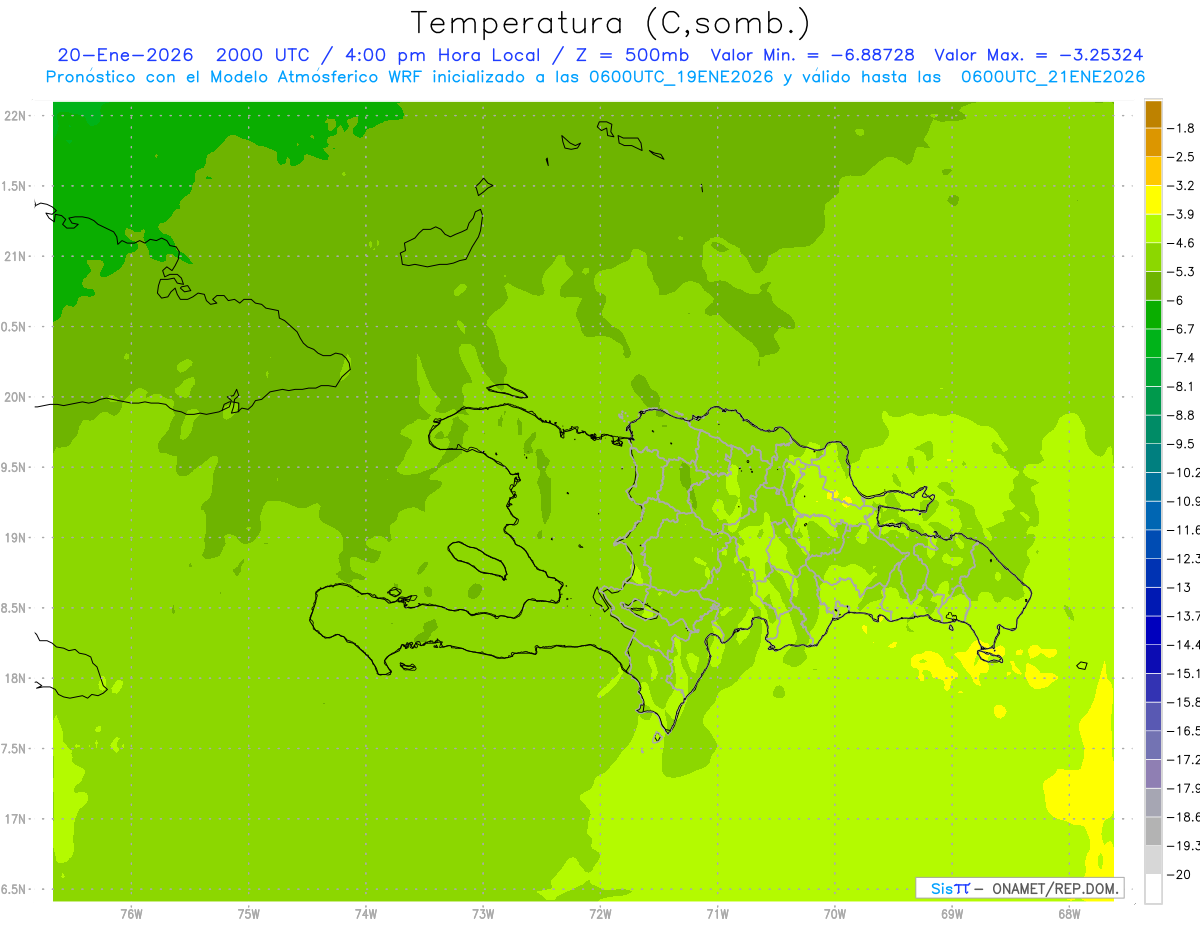Click the '-2.5' color scale label

(x=1181, y=157)
